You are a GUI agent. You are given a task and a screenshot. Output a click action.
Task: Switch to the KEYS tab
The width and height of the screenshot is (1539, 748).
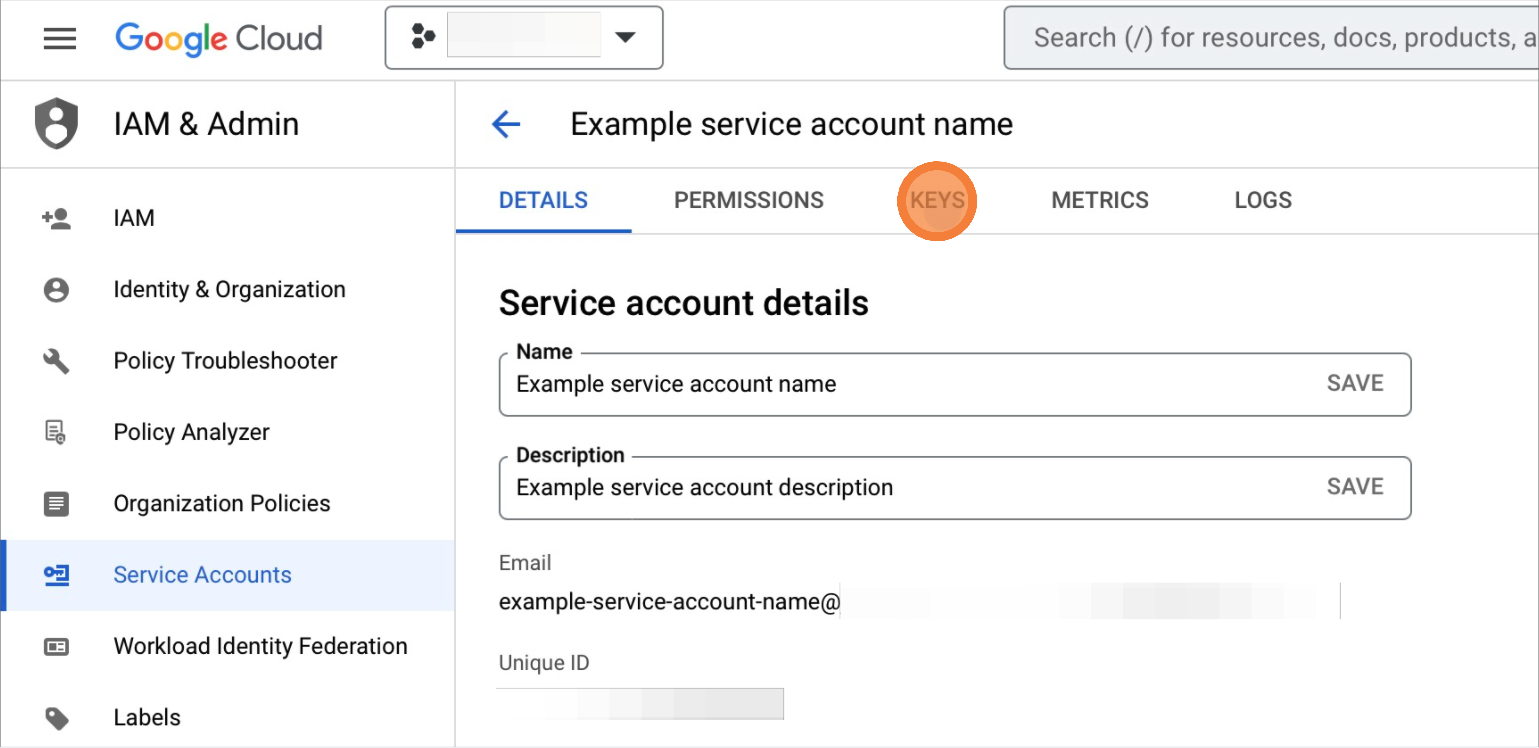pyautogui.click(x=936, y=200)
